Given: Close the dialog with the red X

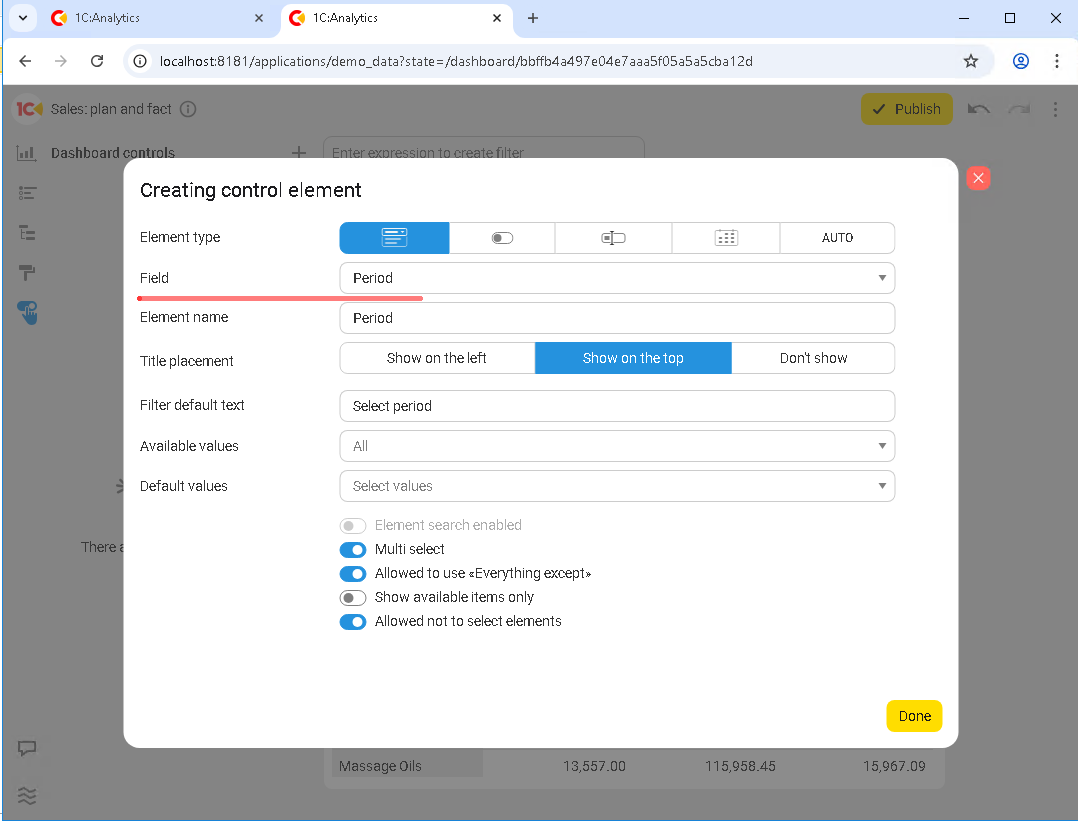Looking at the screenshot, I should point(978,178).
